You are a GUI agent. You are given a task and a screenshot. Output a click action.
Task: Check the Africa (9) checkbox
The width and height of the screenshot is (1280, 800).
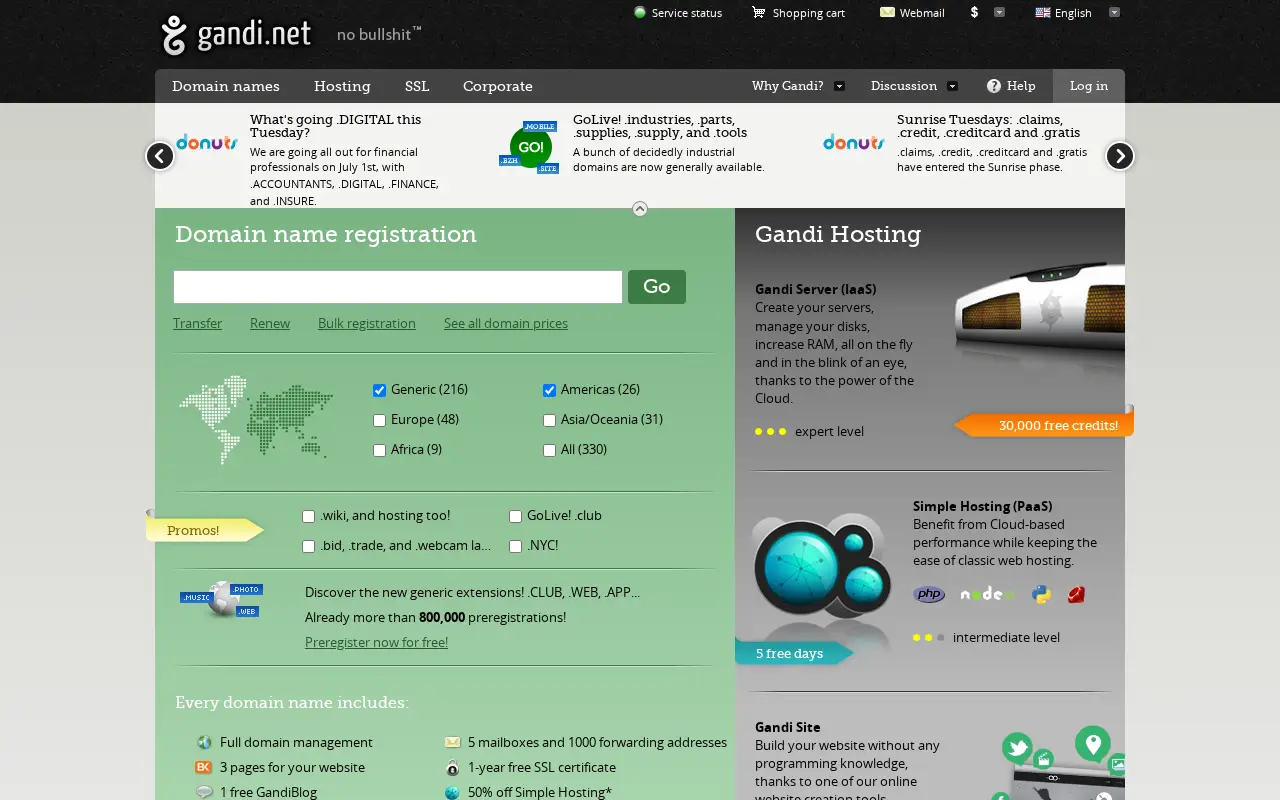click(379, 450)
